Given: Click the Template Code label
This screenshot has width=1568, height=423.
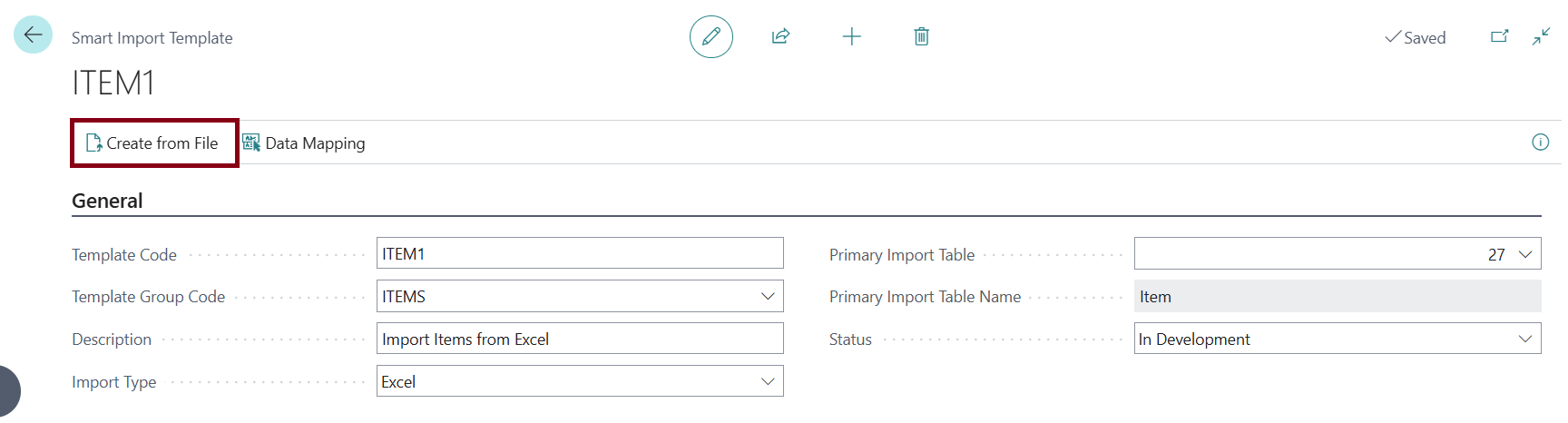Looking at the screenshot, I should 124,255.
